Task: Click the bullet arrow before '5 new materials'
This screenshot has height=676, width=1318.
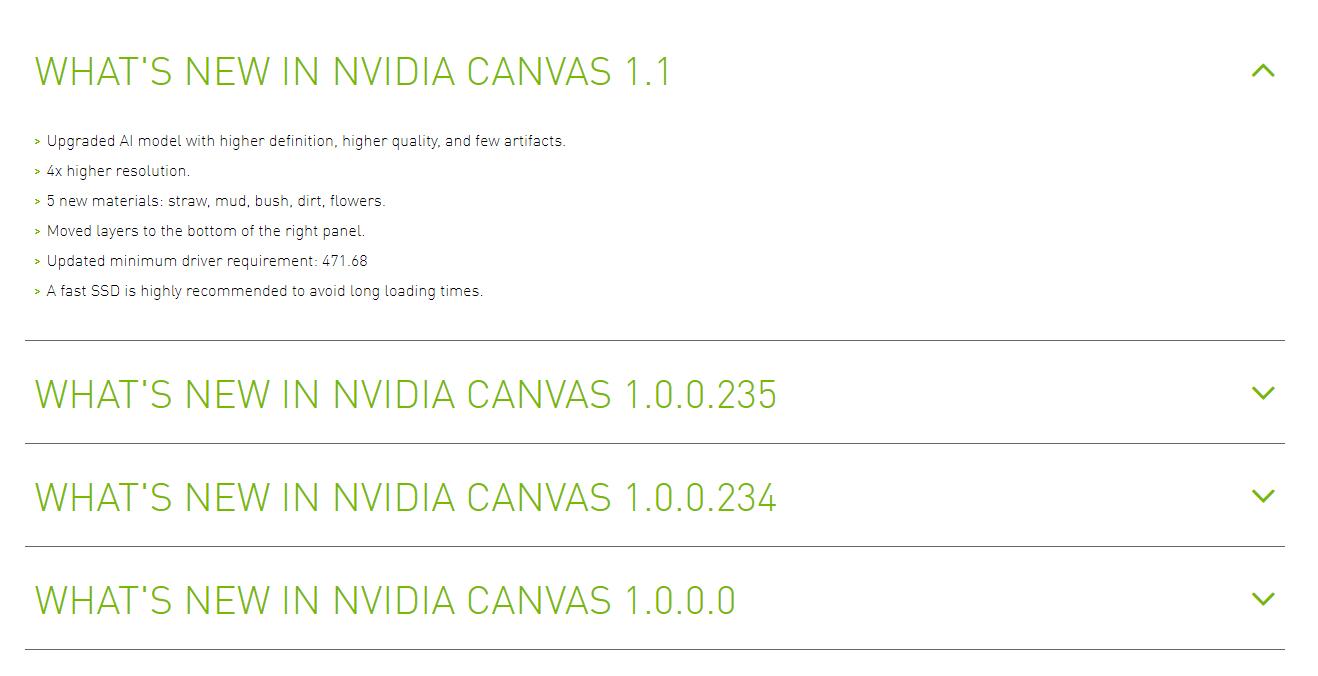Action: tap(38, 202)
